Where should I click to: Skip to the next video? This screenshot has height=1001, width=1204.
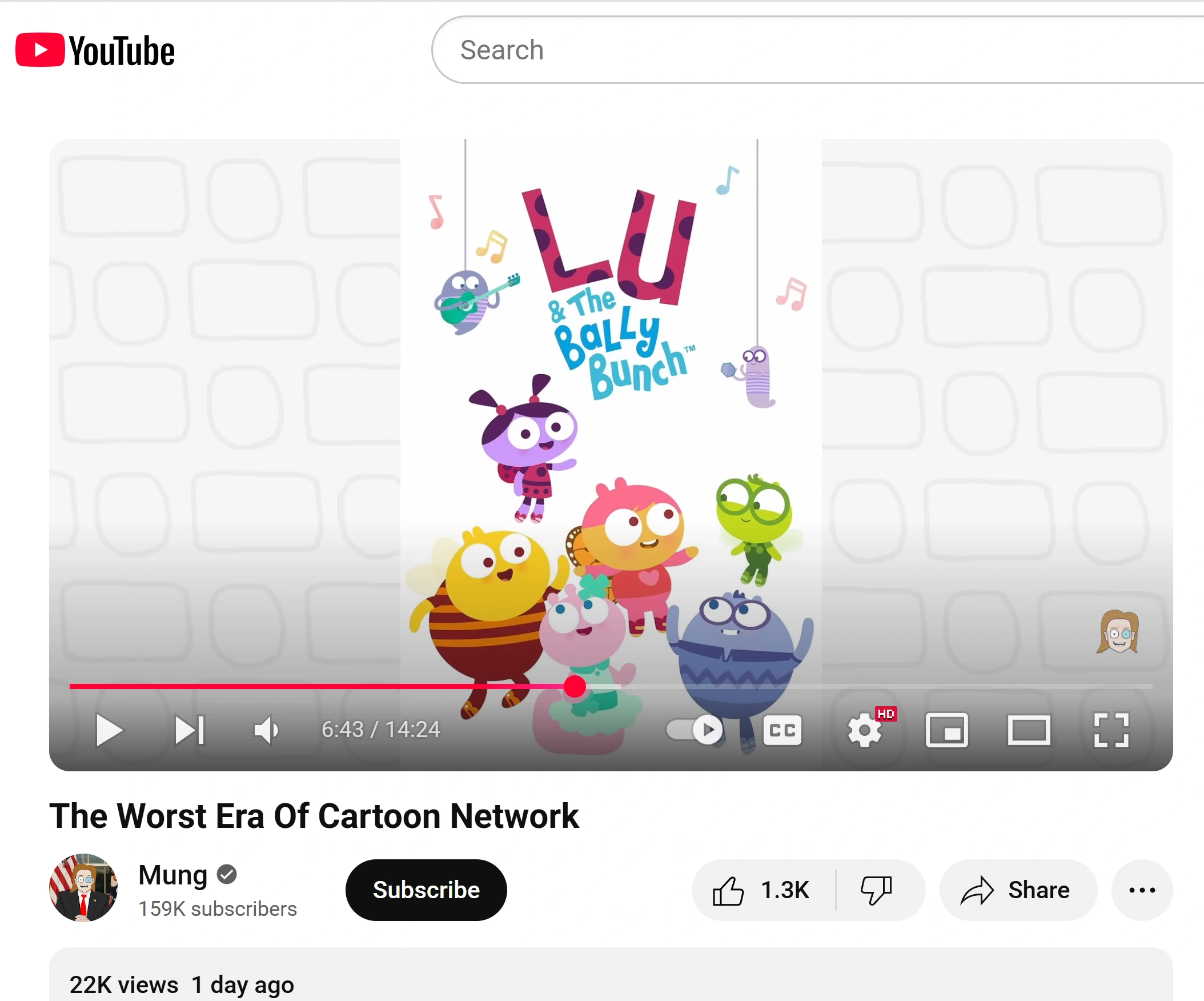coord(189,730)
